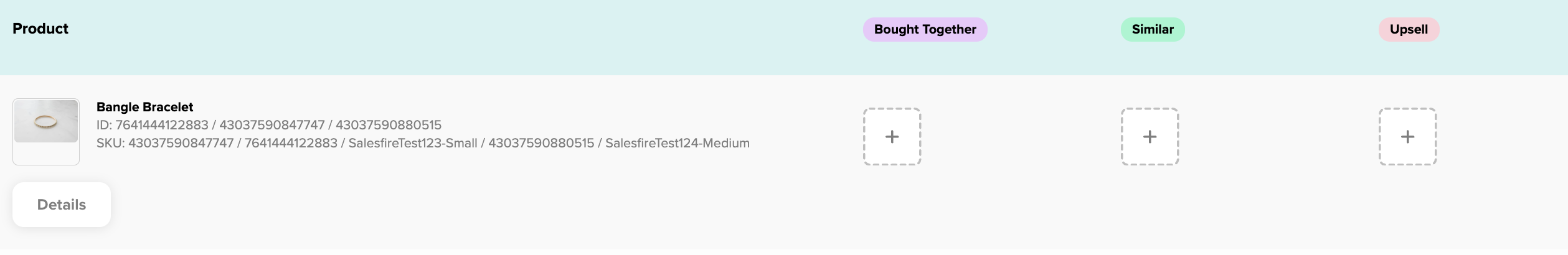
Task: Click the SalesfireTest123-Small SKU text
Action: [x=413, y=143]
